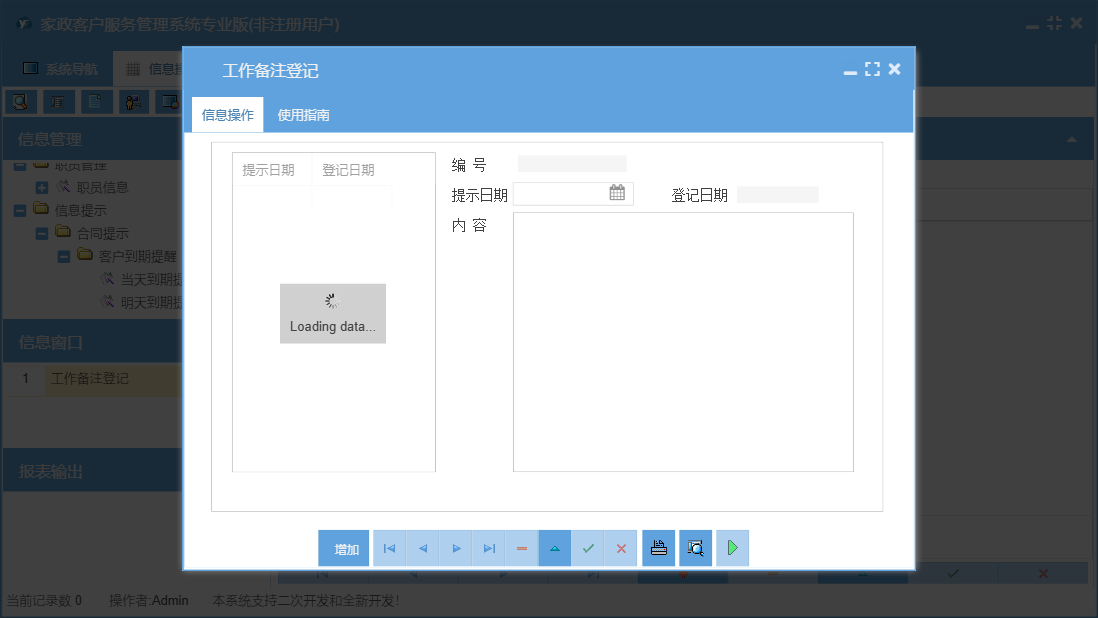
Task: Select the print icon in the dialog toolbar
Action: pos(658,548)
